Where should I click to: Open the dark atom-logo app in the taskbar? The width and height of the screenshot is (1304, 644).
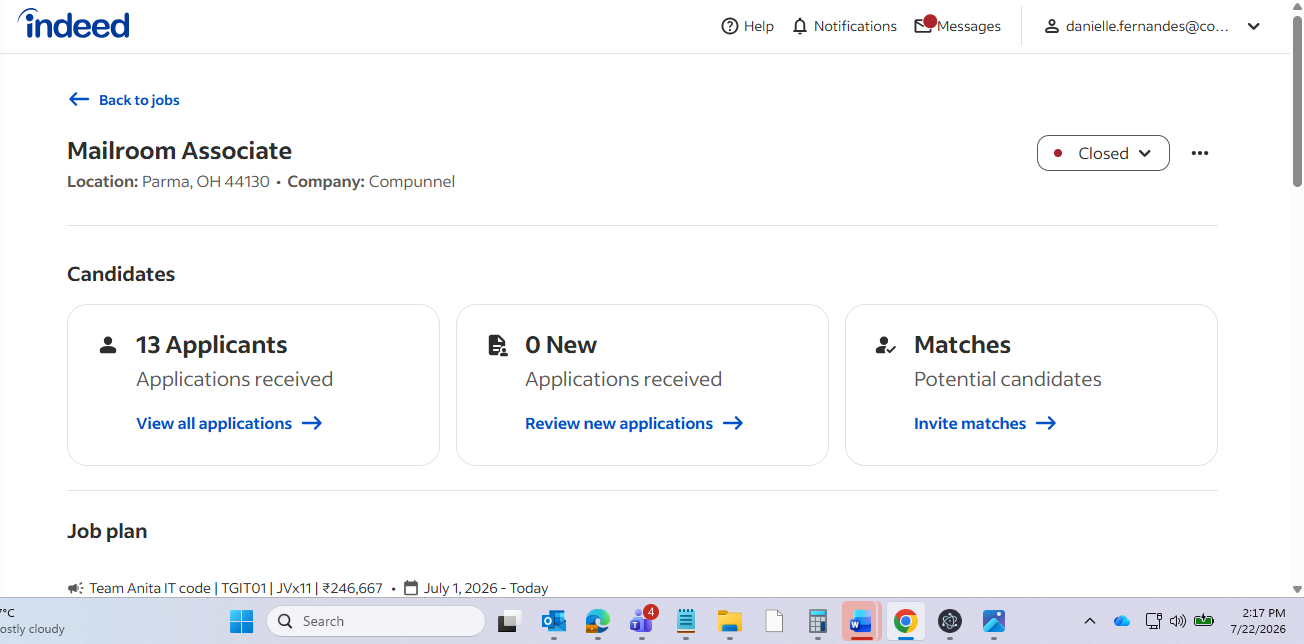[x=950, y=621]
